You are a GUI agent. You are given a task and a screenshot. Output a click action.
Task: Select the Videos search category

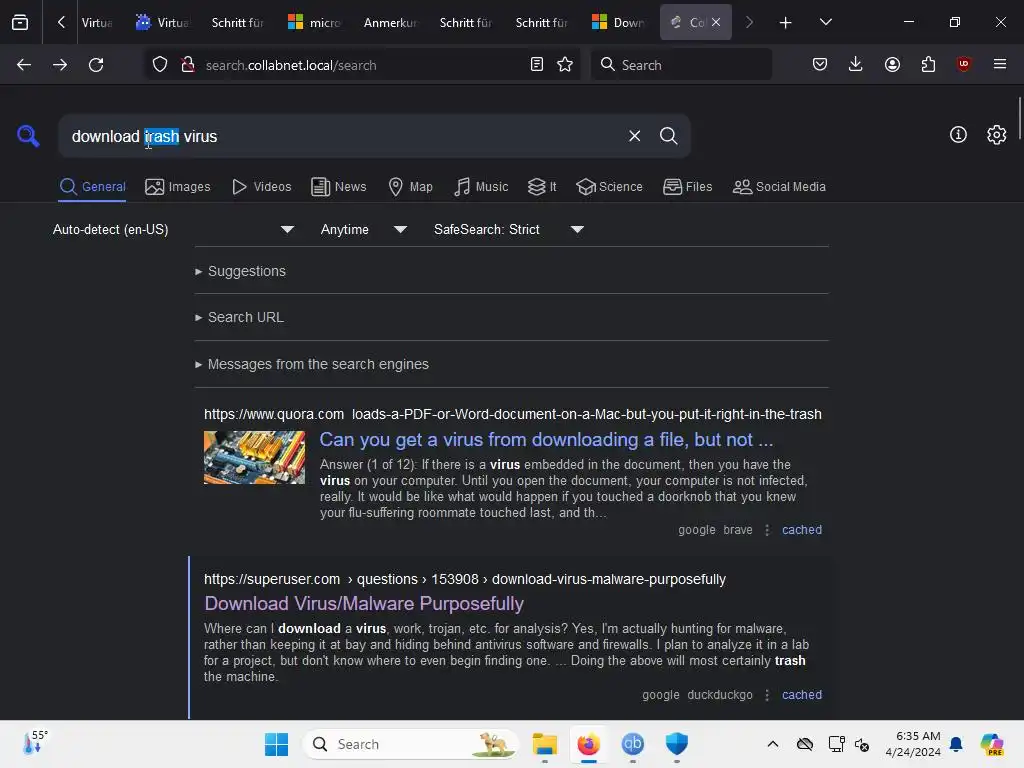click(x=262, y=187)
